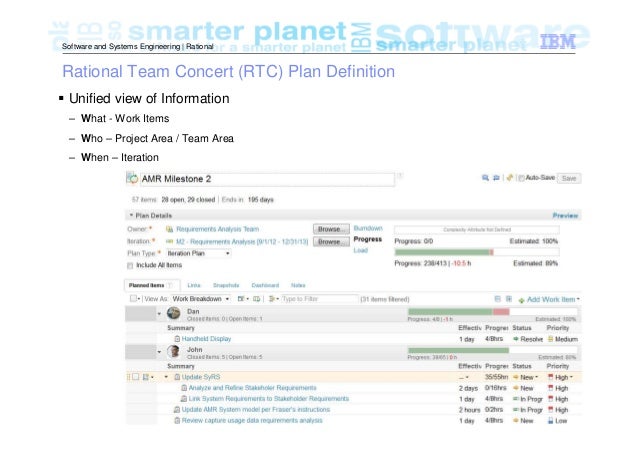The height and width of the screenshot is (451, 638).
Task: Click the work item icon beside Handheld Display
Action: (177, 339)
